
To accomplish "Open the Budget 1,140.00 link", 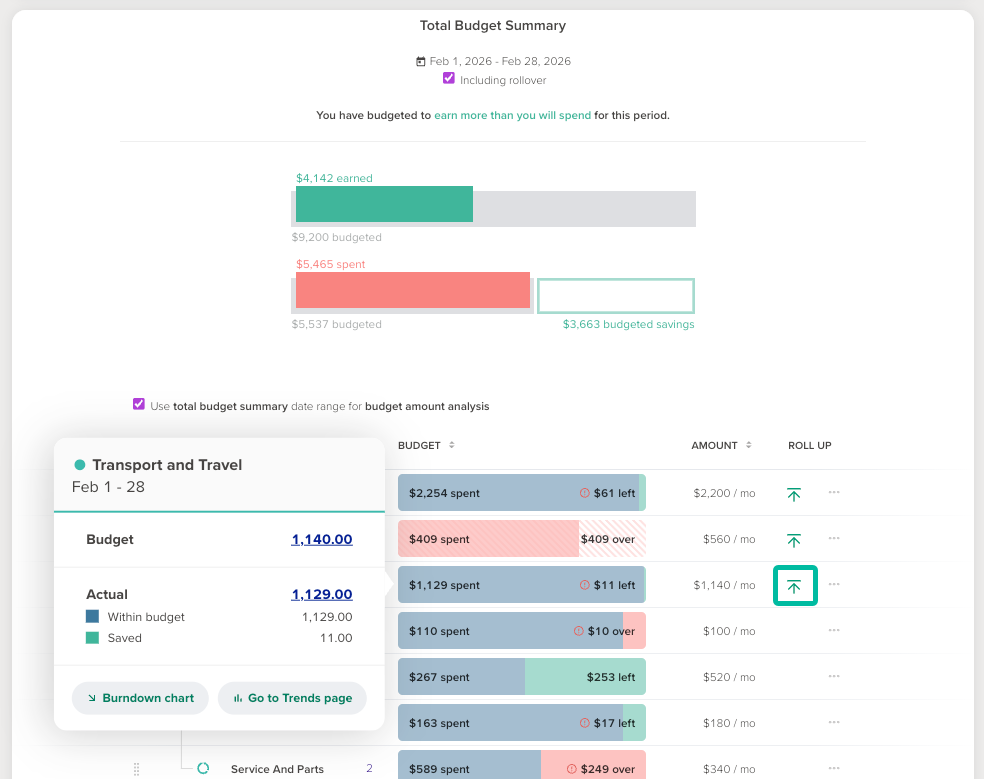I will [322, 539].
